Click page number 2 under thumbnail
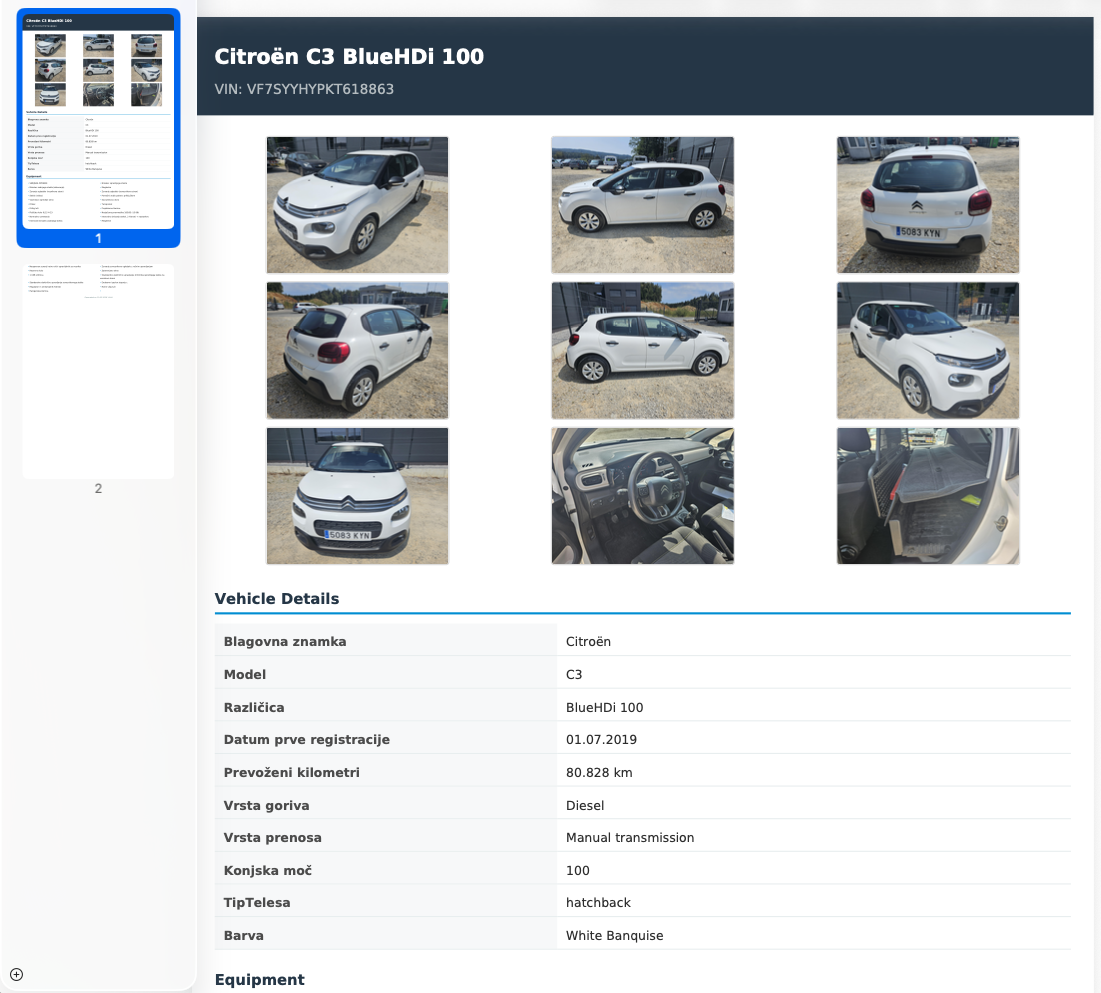 98,488
